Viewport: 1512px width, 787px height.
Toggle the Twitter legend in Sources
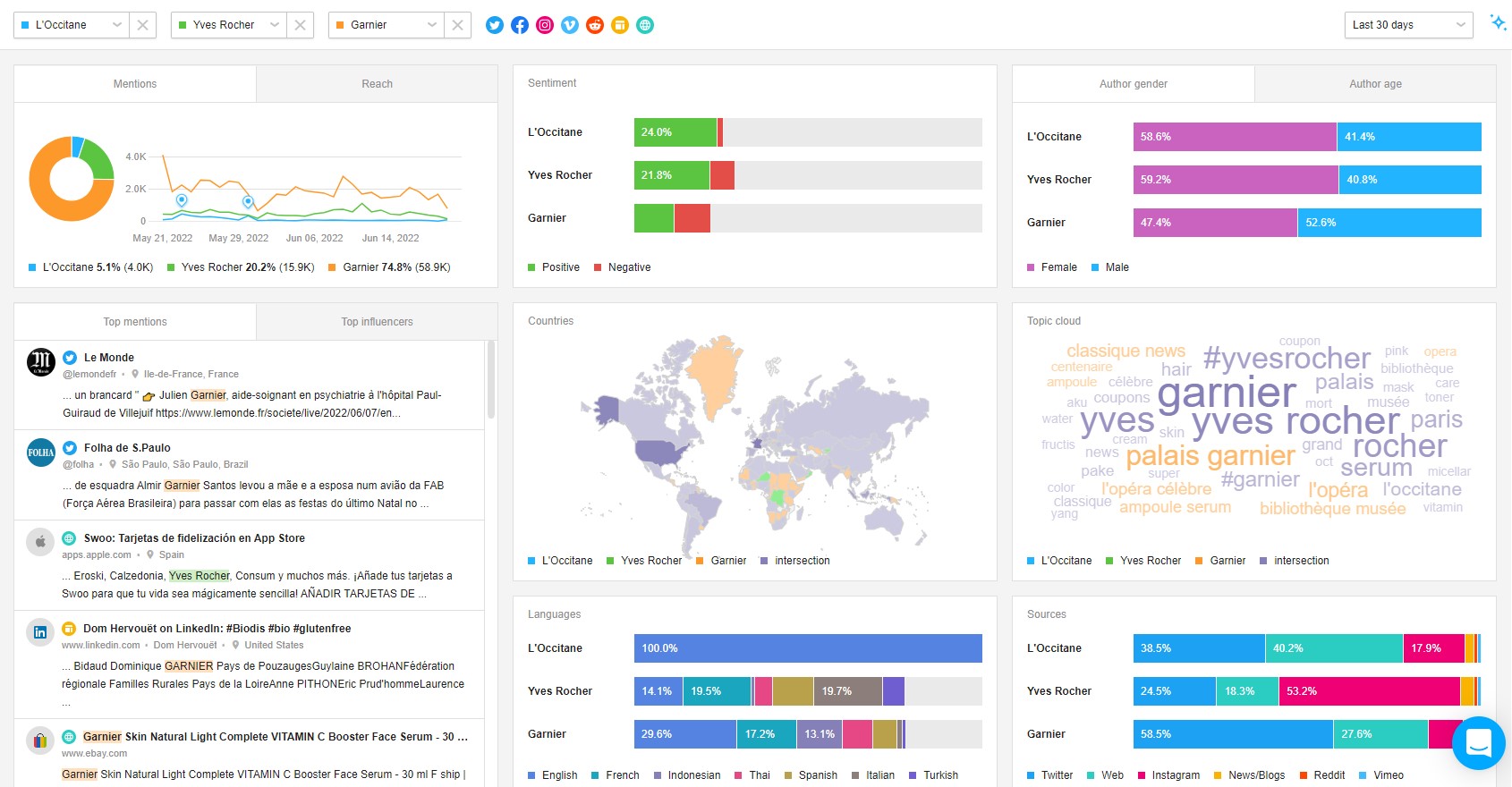[x=1050, y=775]
